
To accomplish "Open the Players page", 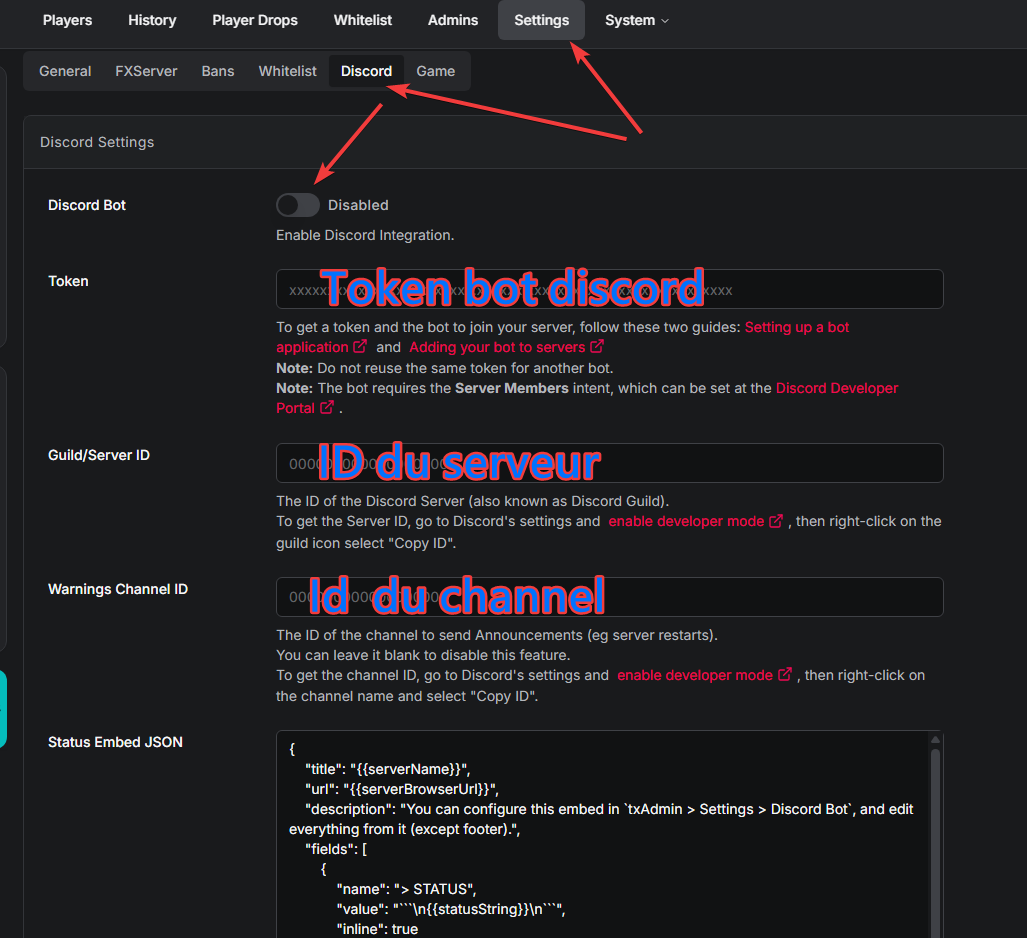I will click(67, 20).
